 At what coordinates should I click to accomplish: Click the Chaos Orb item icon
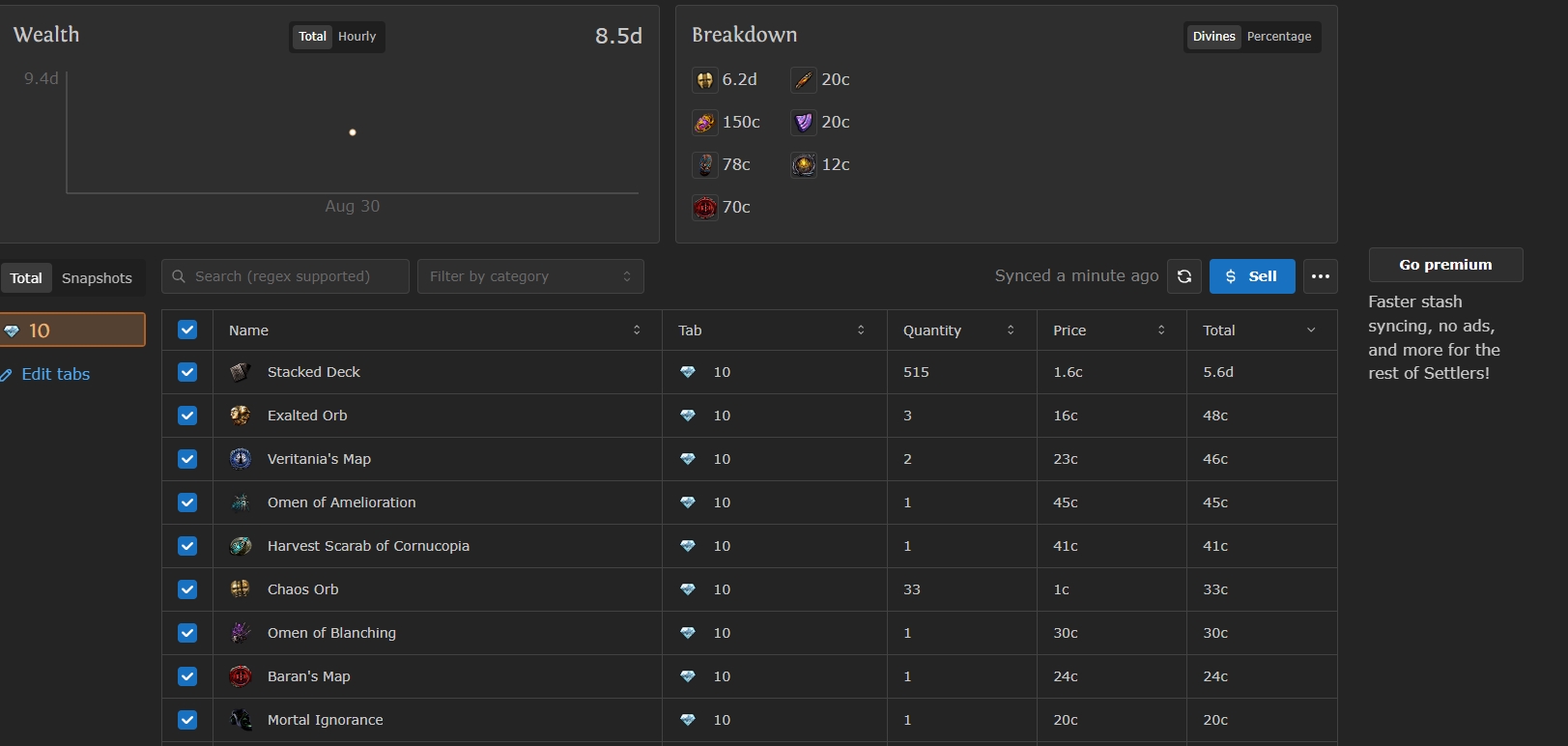(241, 589)
